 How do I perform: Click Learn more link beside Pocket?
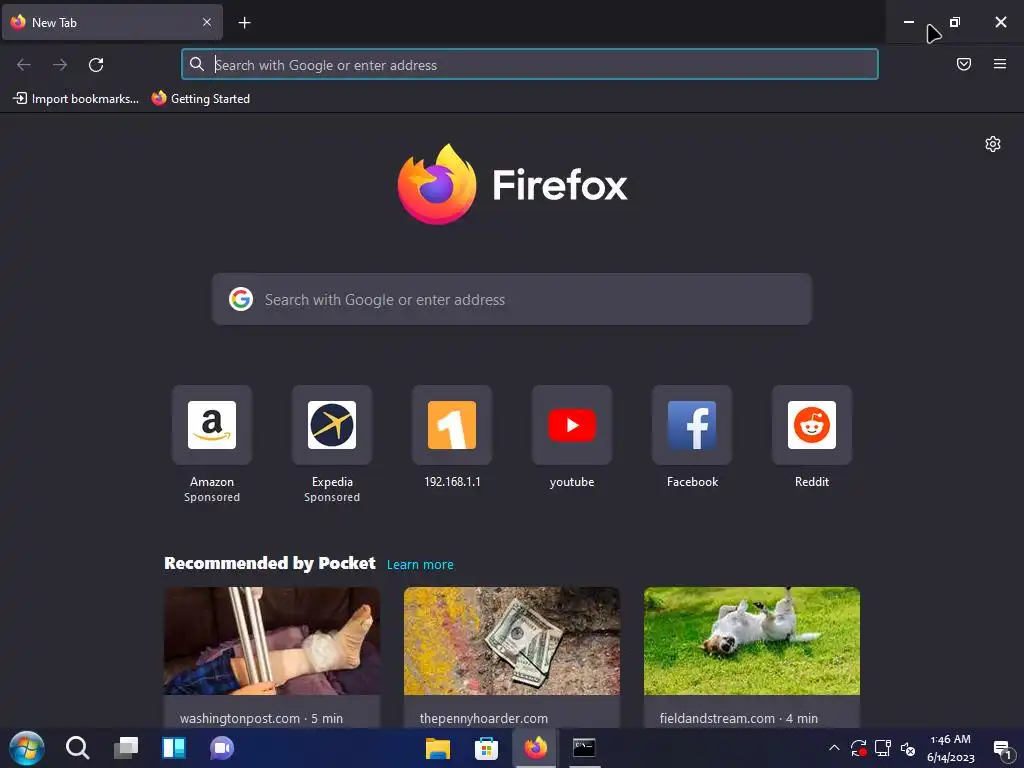click(420, 564)
